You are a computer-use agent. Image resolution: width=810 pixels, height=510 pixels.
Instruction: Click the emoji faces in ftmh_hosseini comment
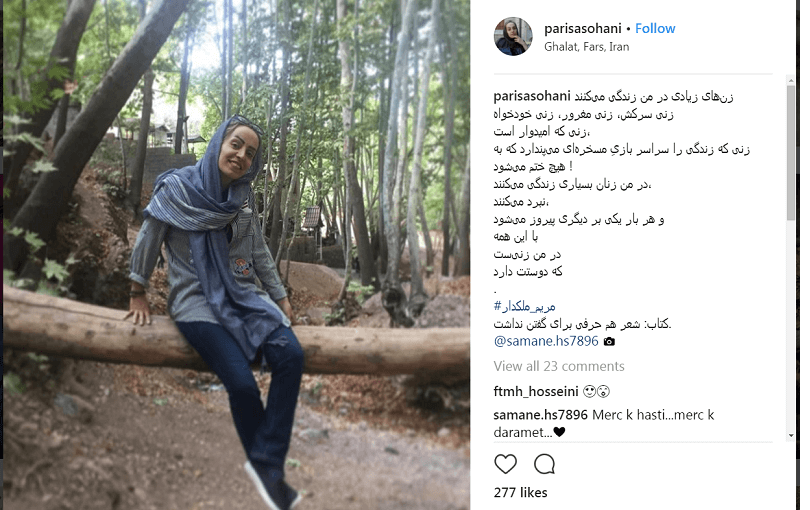coord(597,392)
